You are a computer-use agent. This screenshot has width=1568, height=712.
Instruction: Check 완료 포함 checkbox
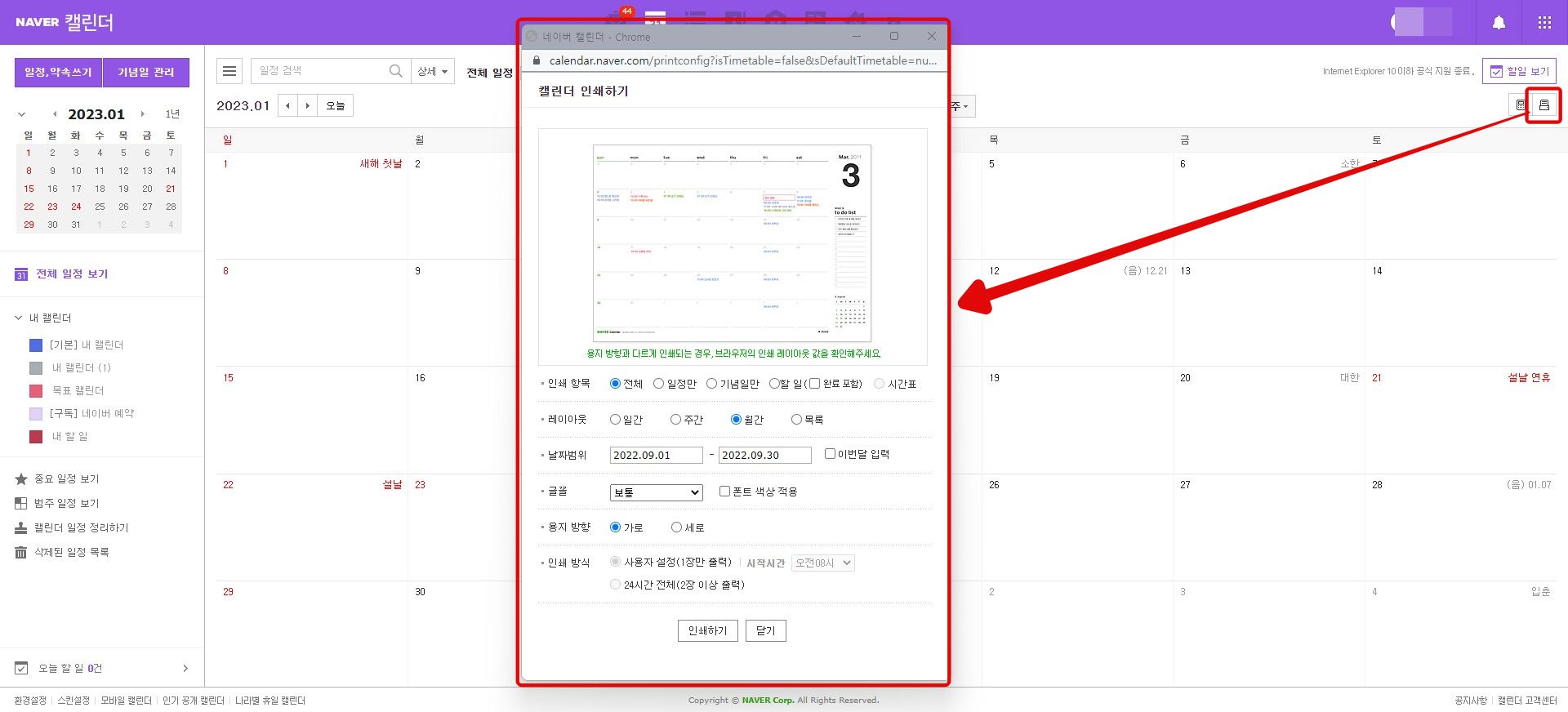814,384
